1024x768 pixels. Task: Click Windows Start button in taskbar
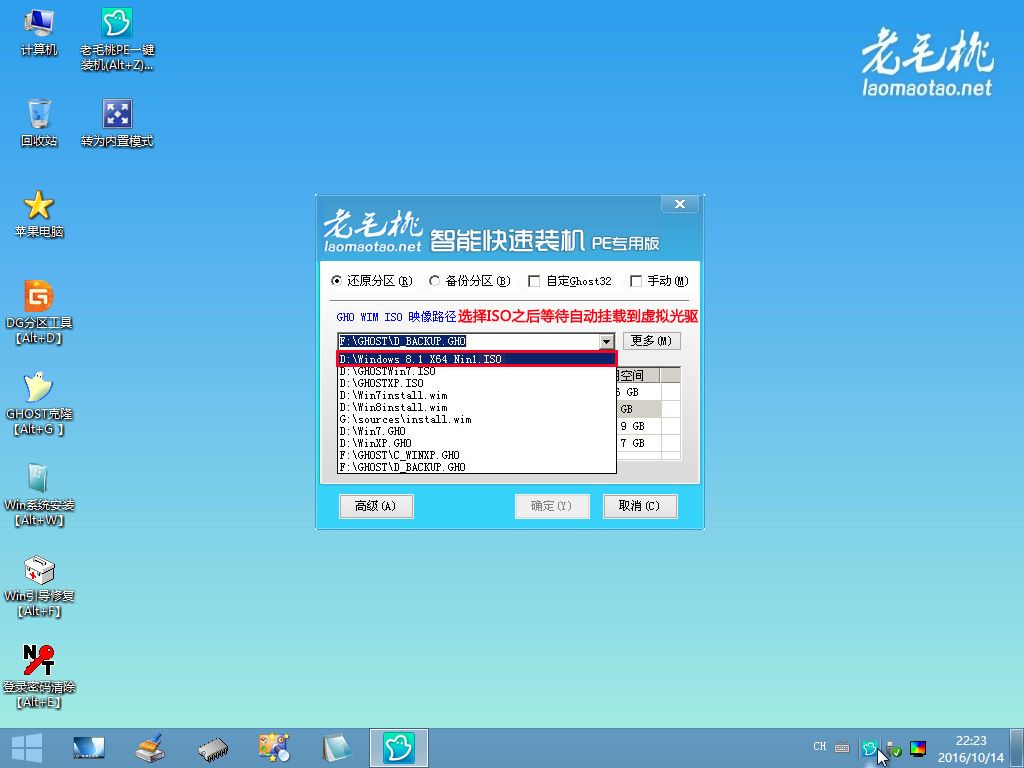26,747
